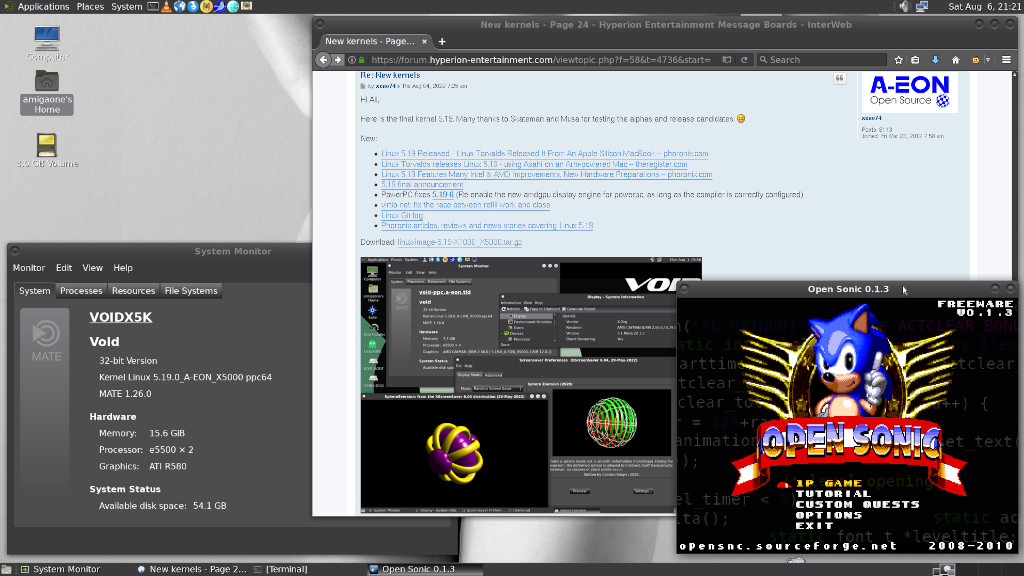
Task: Open System Monitor's Edit menu
Action: [64, 268]
